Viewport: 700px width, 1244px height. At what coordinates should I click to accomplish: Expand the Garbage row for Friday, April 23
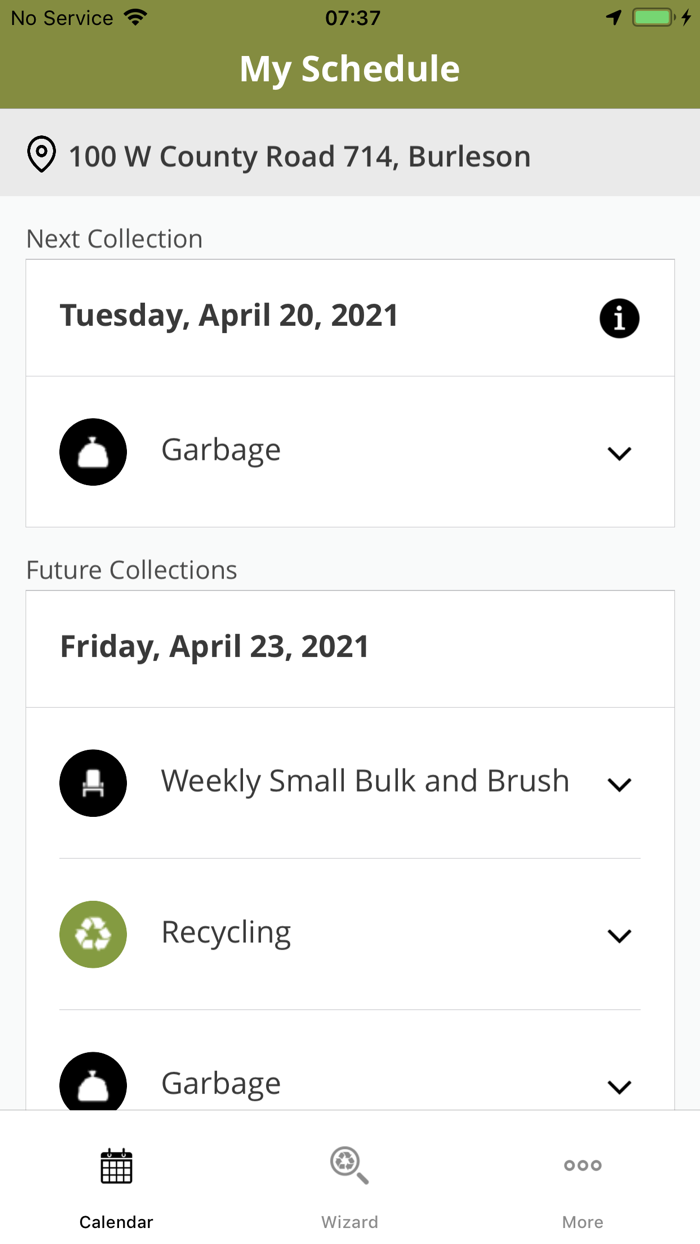click(x=619, y=1087)
